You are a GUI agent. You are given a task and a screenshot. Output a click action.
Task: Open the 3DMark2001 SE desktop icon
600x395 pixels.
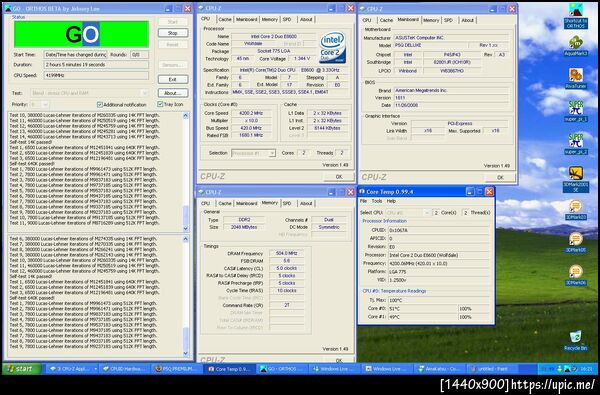pyautogui.click(x=576, y=179)
